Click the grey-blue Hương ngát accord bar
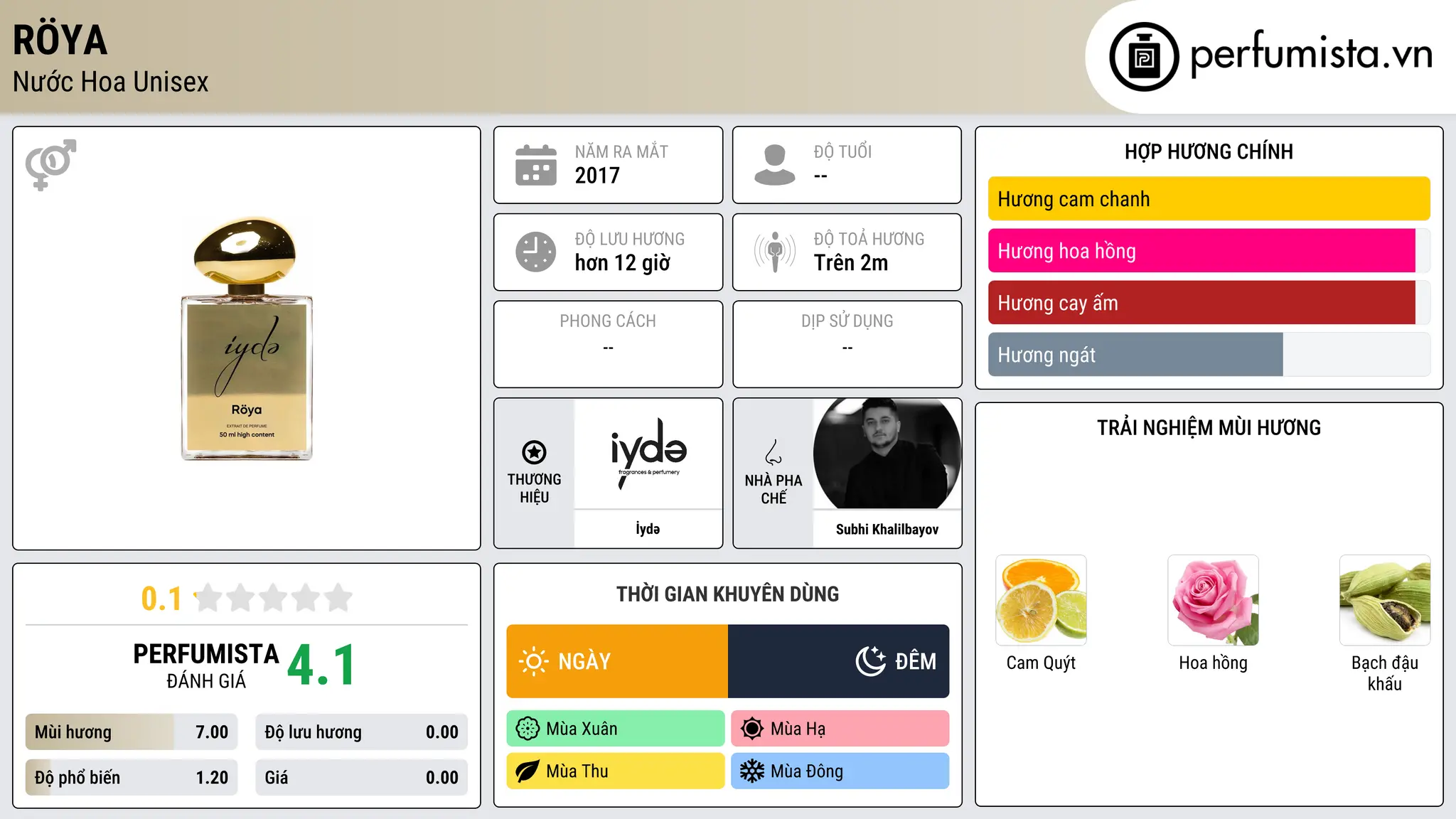 tap(1135, 355)
